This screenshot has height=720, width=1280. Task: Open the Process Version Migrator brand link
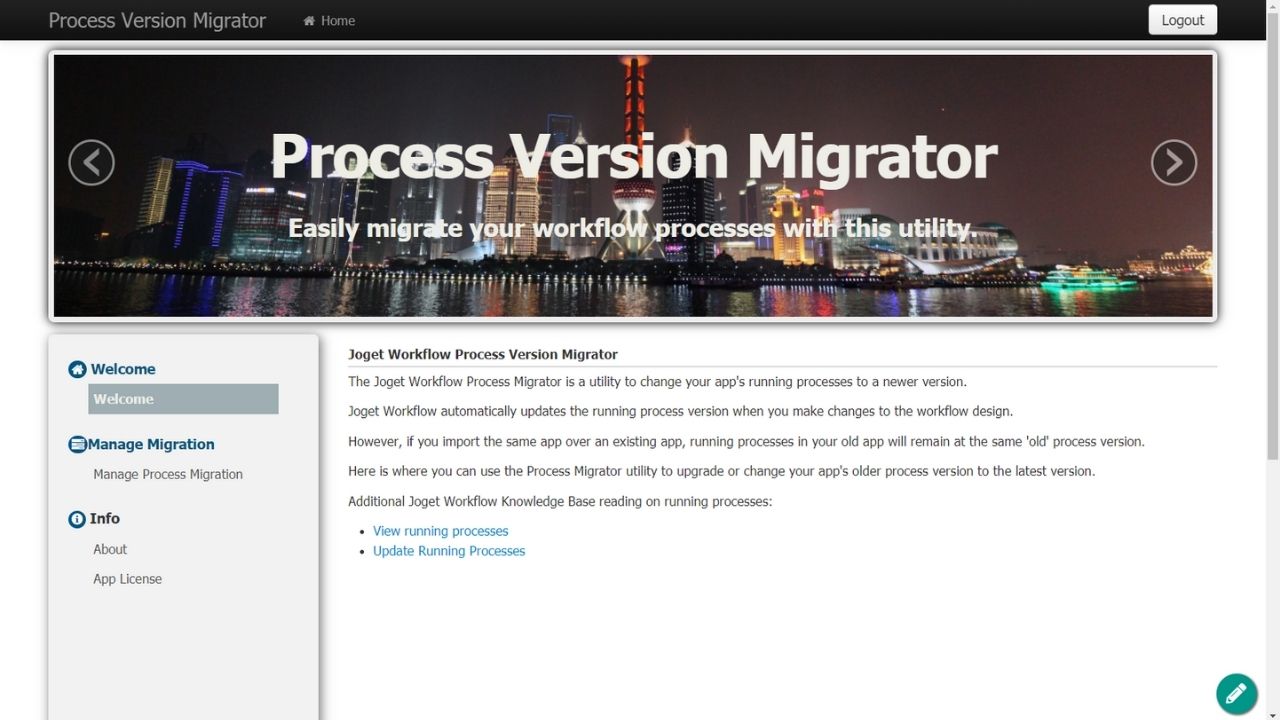coord(157,20)
